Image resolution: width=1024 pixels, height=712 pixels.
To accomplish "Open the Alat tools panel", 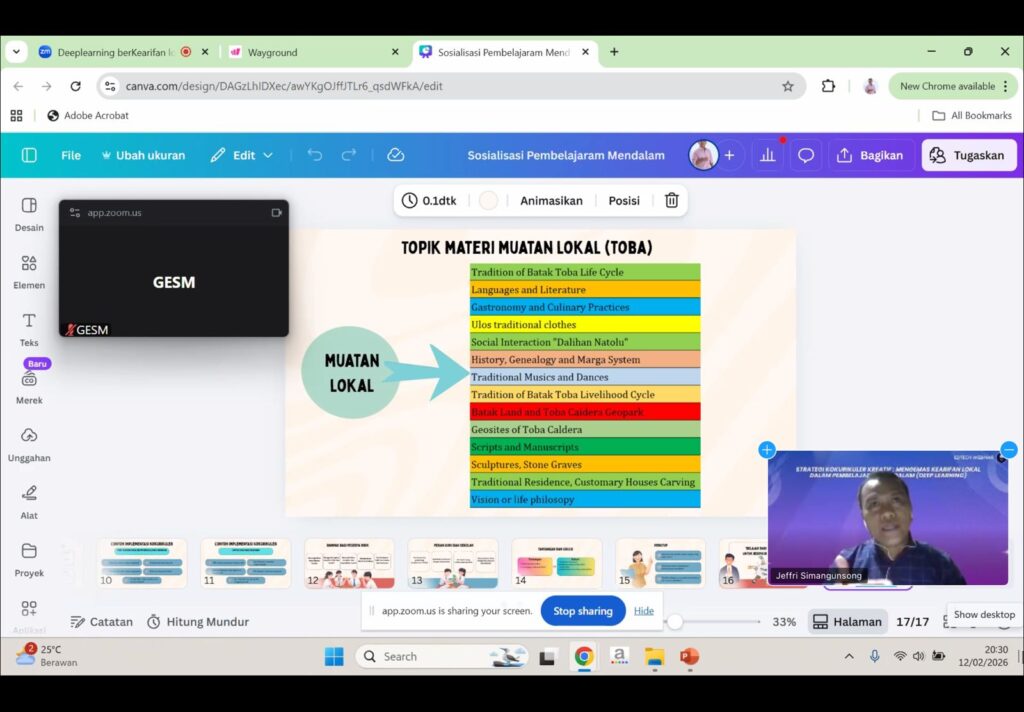I will (x=29, y=500).
